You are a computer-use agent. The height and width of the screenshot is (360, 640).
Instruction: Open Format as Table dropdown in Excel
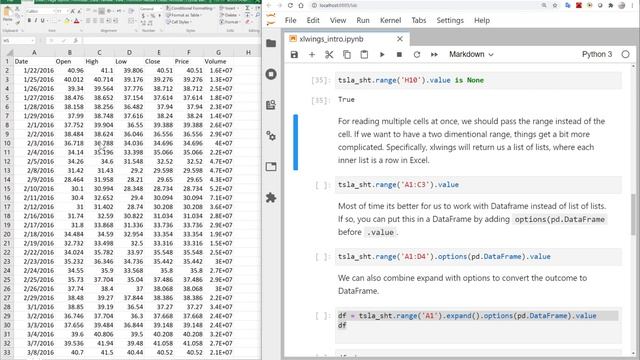(x=184, y=15)
